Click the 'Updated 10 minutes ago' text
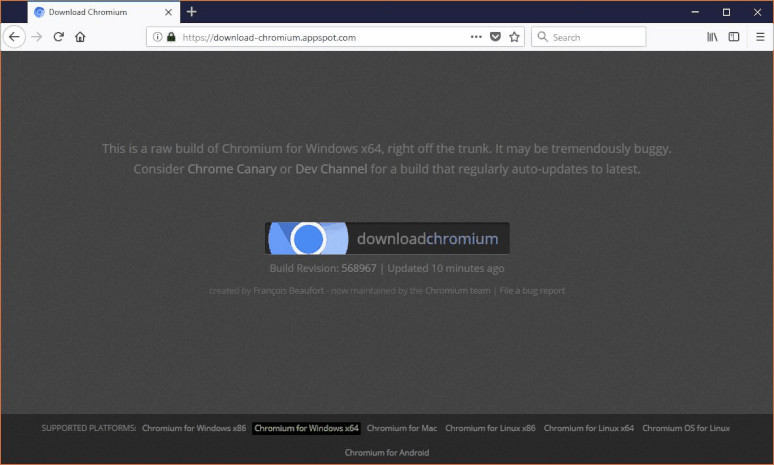Image resolution: width=774 pixels, height=465 pixels. 446,269
